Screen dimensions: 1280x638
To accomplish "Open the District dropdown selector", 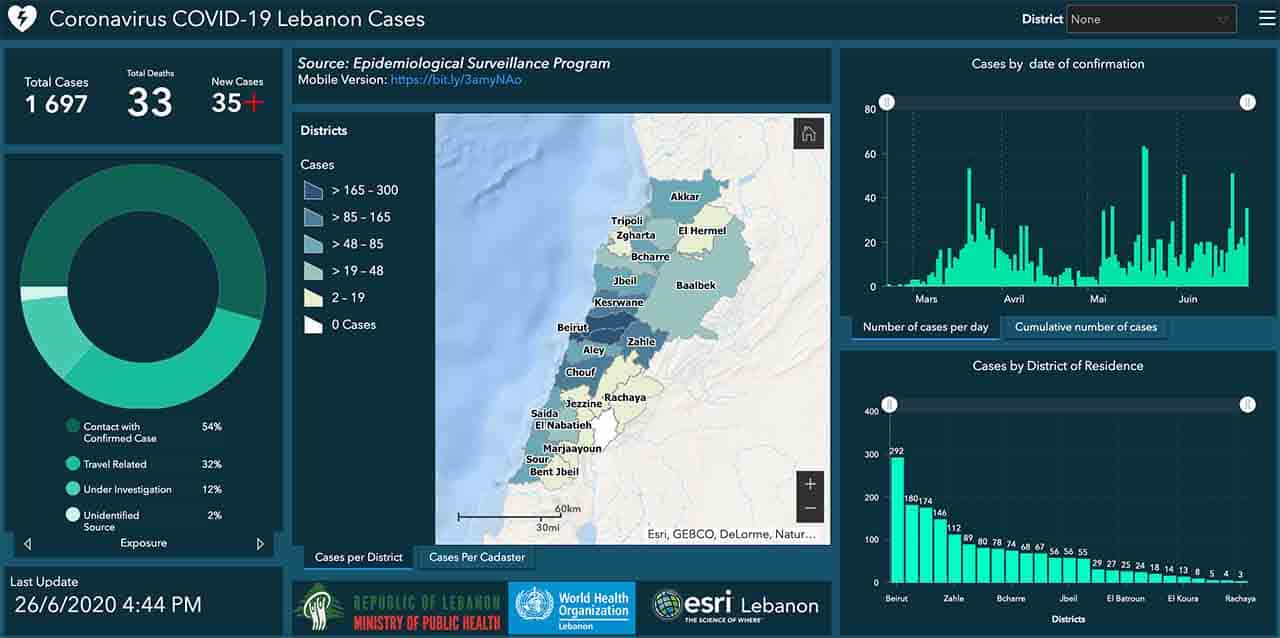I will coord(1153,19).
